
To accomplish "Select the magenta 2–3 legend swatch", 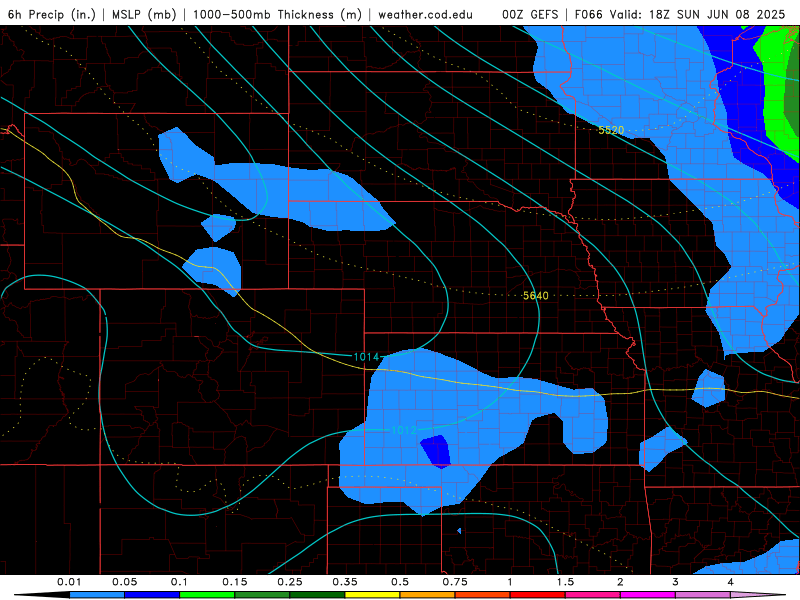I will click(648, 595).
